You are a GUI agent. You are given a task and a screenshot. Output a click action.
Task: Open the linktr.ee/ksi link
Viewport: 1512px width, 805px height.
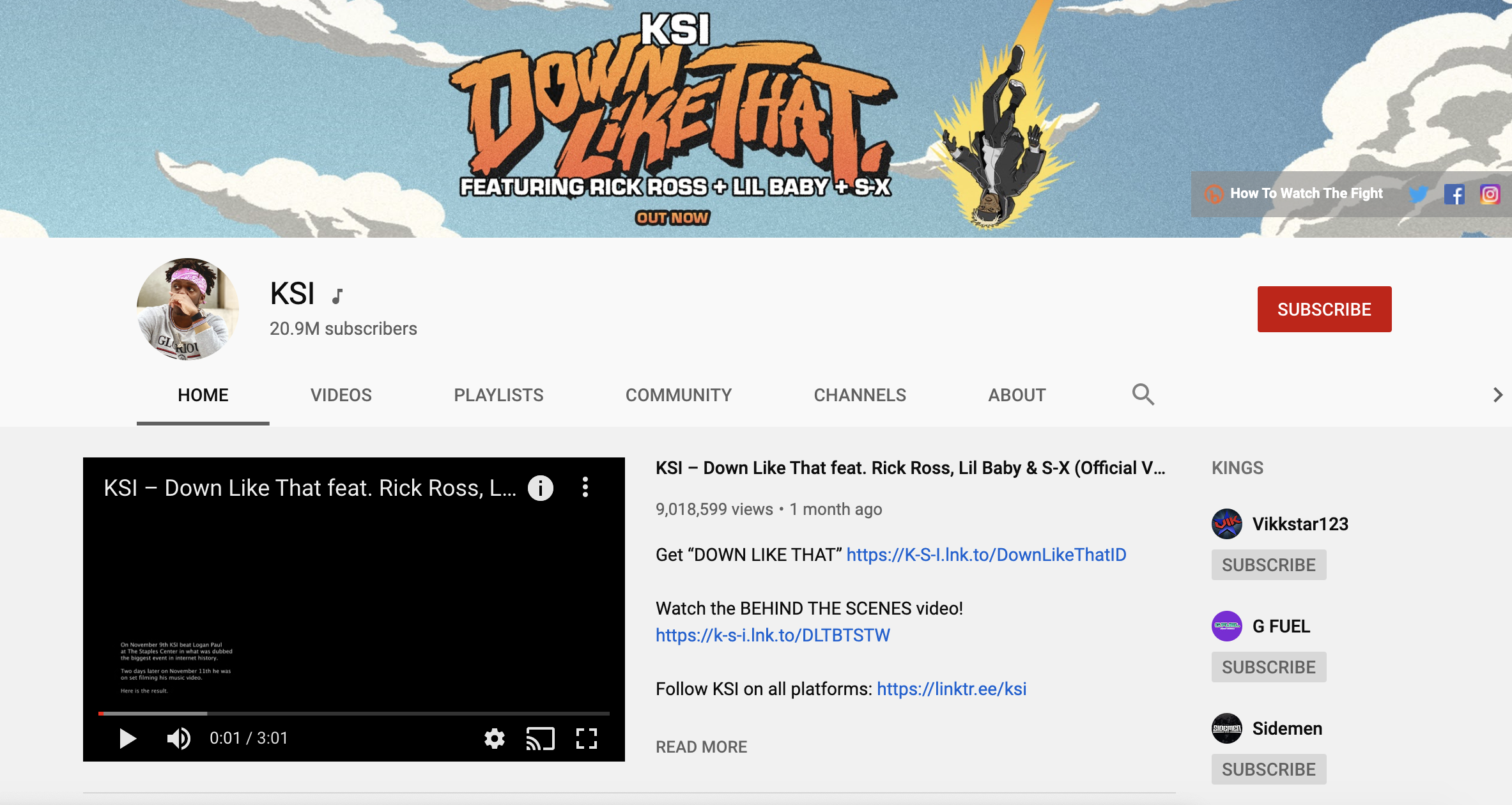click(952, 689)
